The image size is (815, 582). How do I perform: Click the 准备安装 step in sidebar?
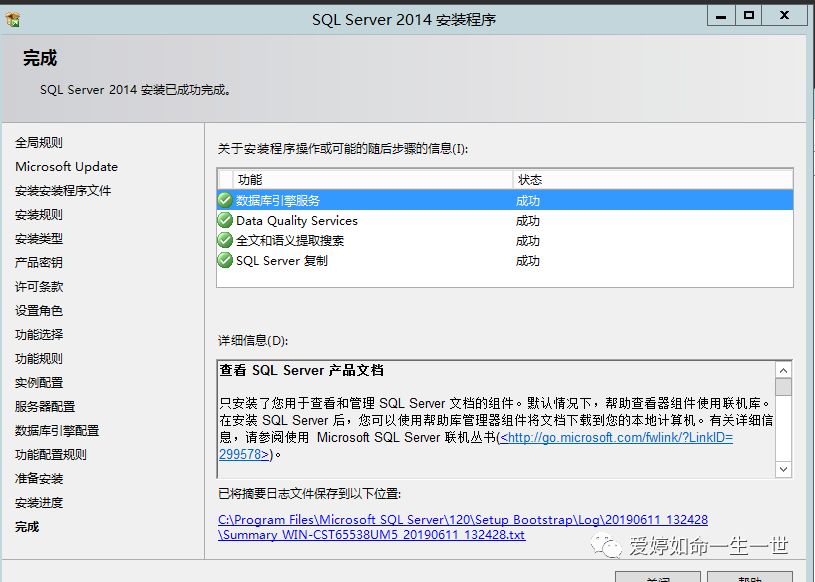pos(39,479)
